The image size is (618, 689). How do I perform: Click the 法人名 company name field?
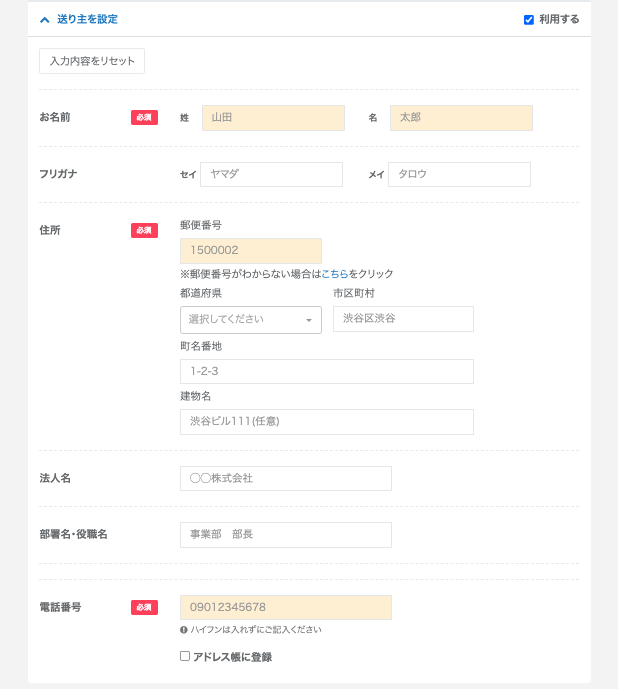click(286, 479)
